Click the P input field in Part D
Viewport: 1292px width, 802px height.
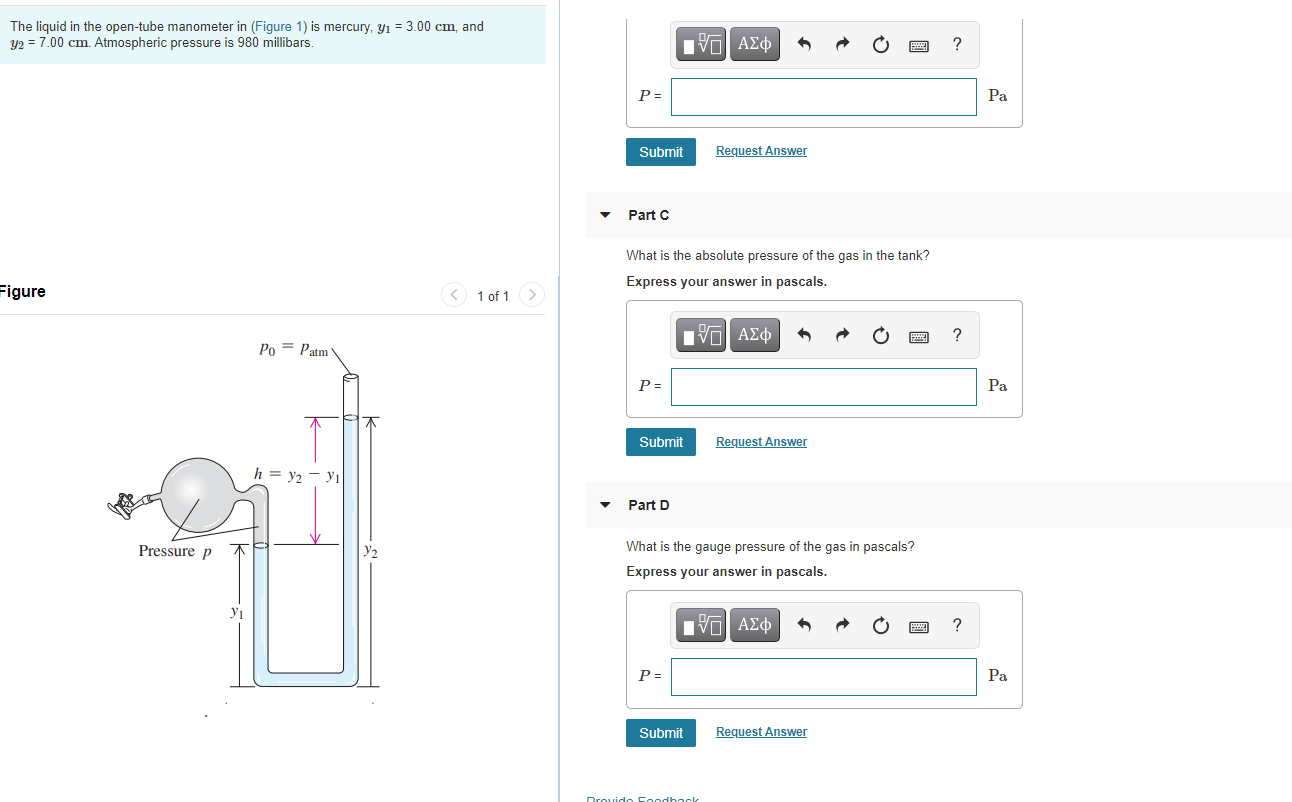[x=823, y=676]
